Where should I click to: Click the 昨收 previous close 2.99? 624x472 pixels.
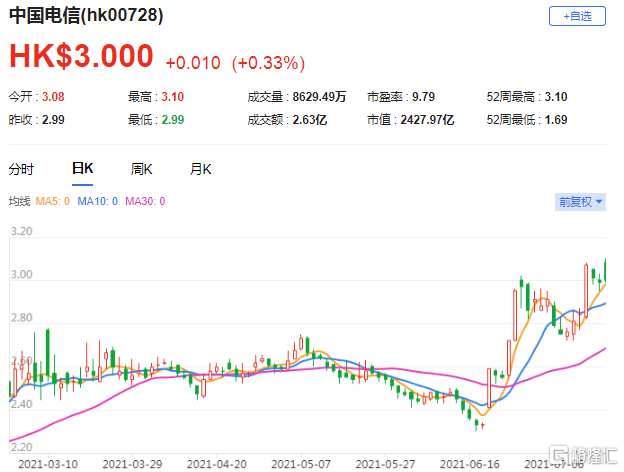53,120
